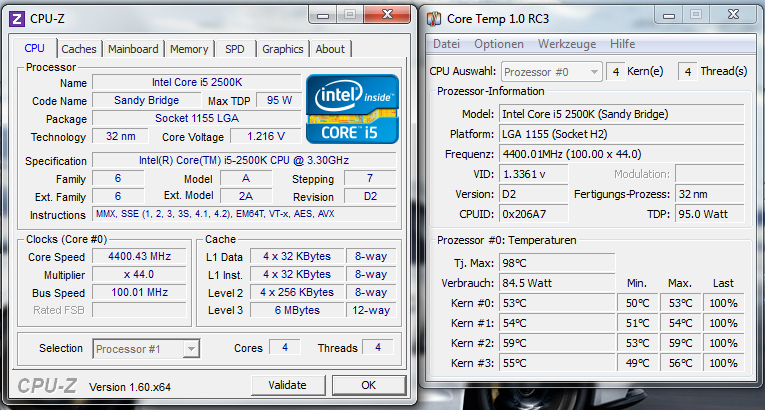Click the Package value Socket 1155 LGA
Image resolution: width=765 pixels, height=410 pixels.
point(197,118)
